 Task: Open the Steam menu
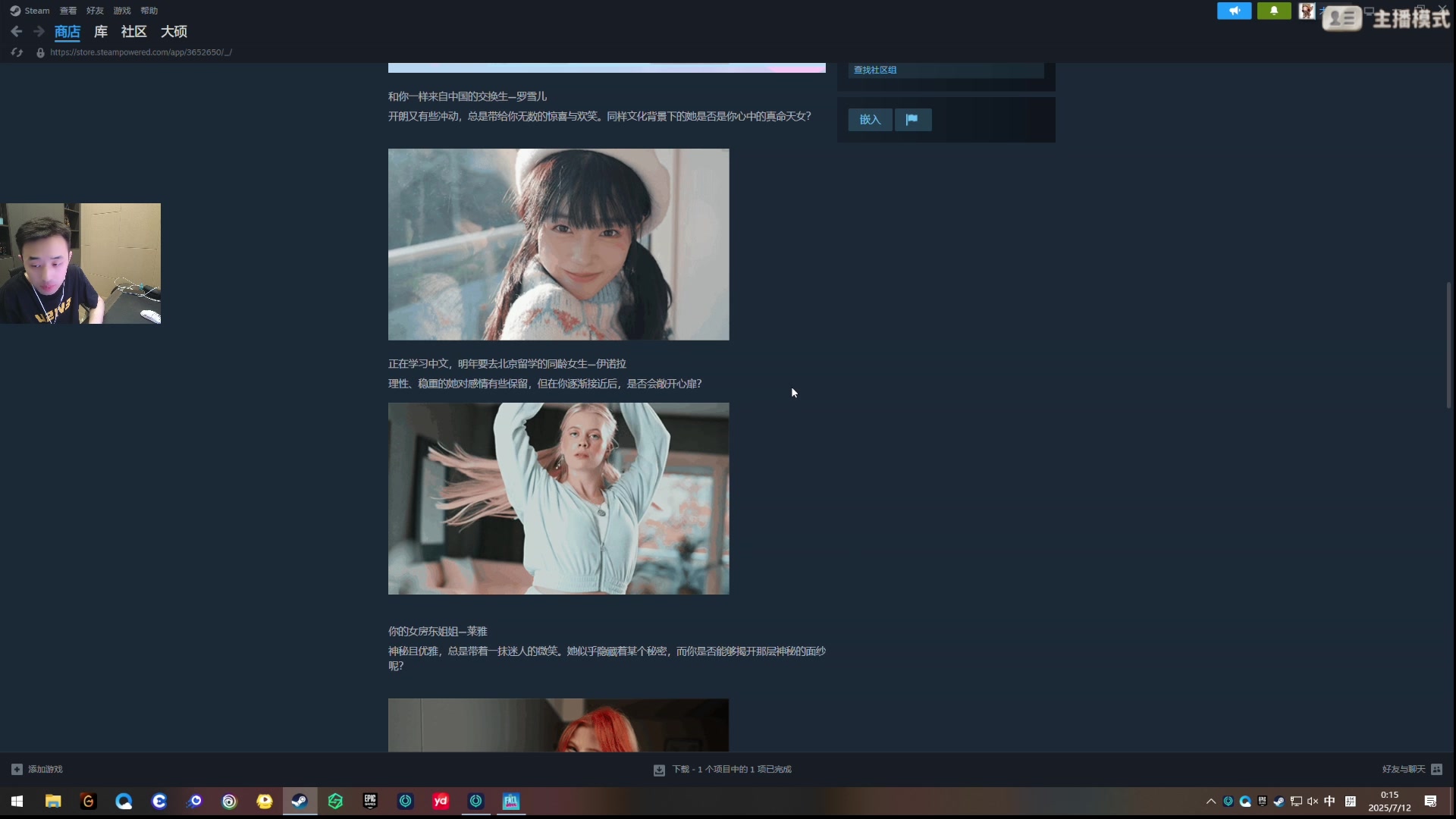click(x=30, y=11)
